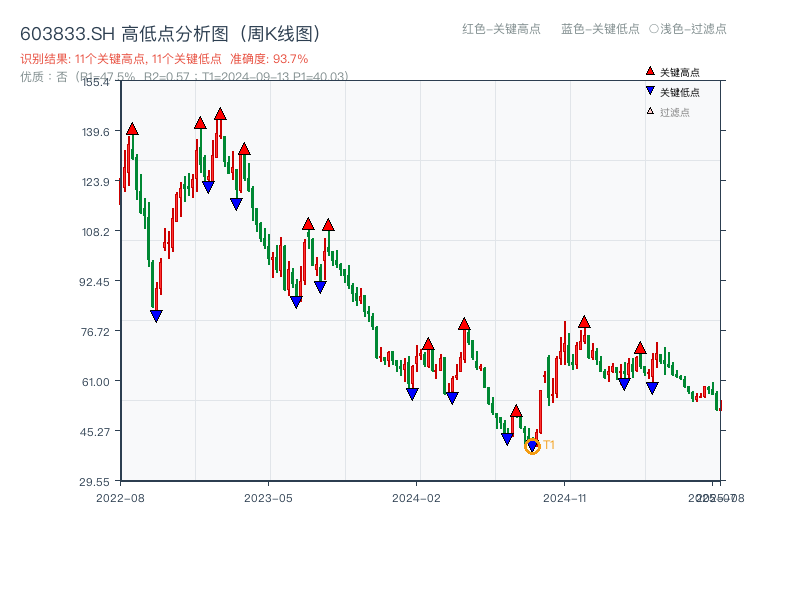
Task: Select the blue 关键低点 triangle legend icon
Action: (648, 88)
